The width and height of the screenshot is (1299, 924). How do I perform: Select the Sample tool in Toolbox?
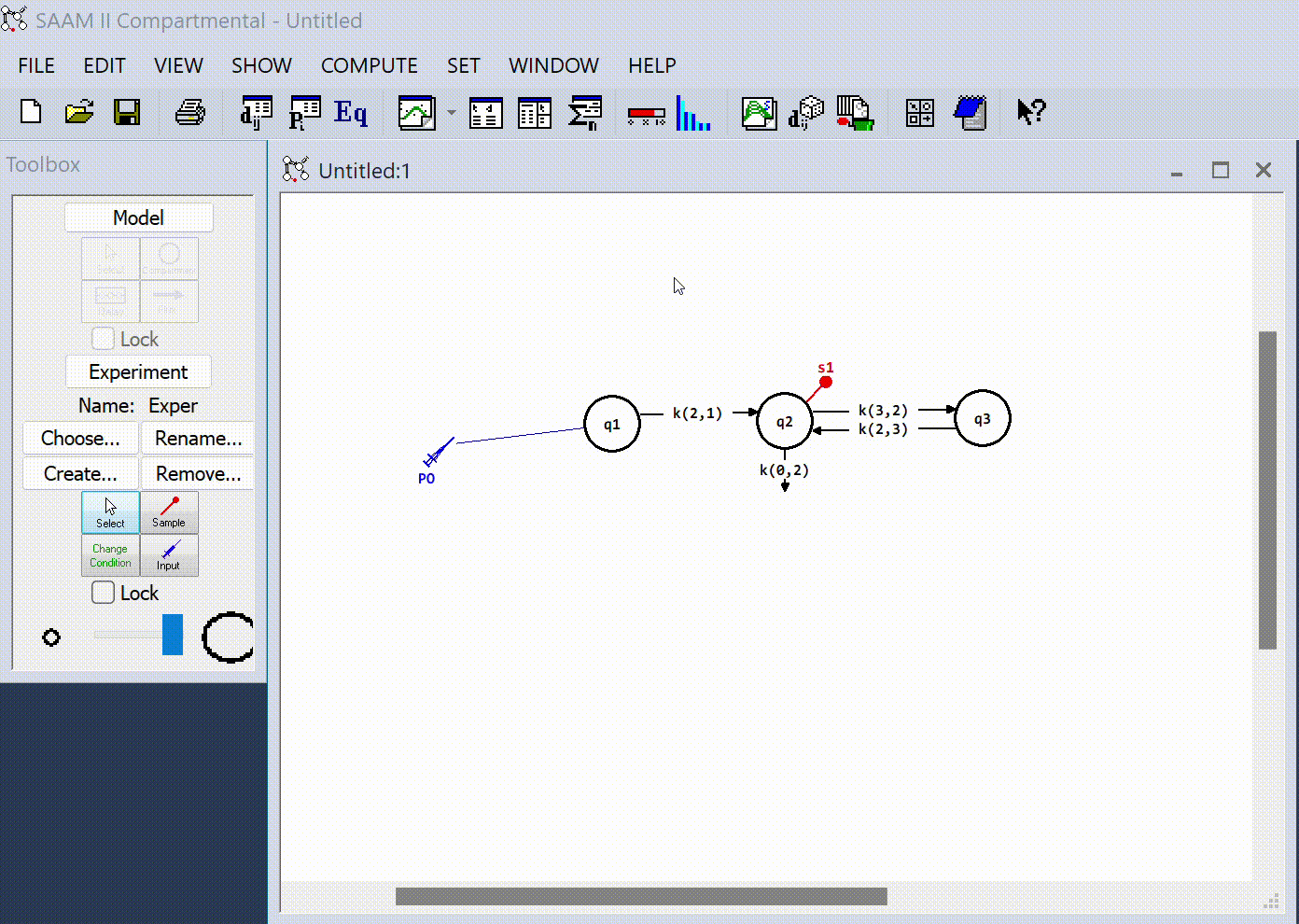169,512
